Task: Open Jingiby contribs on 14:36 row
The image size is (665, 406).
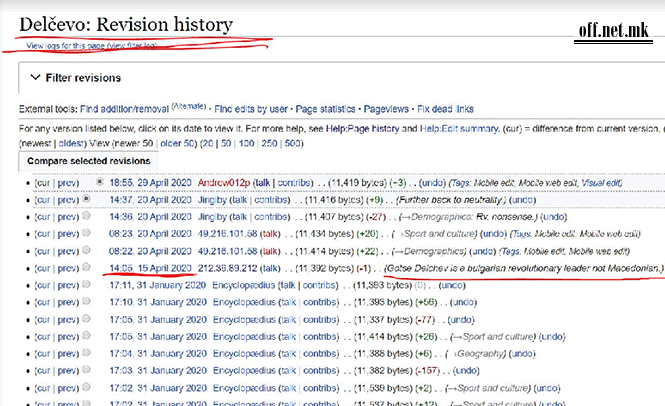Action: (272, 217)
